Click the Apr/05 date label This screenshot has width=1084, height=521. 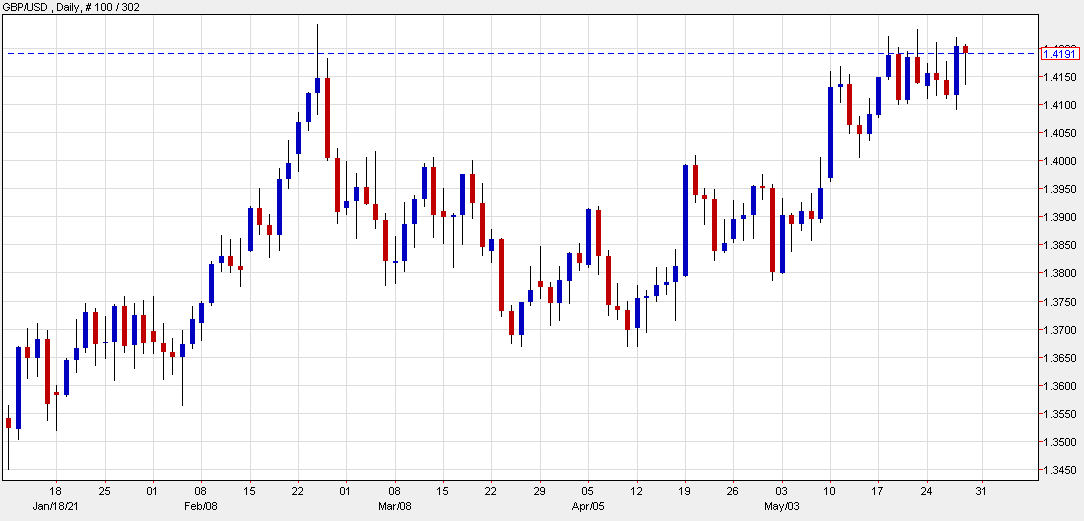587,506
